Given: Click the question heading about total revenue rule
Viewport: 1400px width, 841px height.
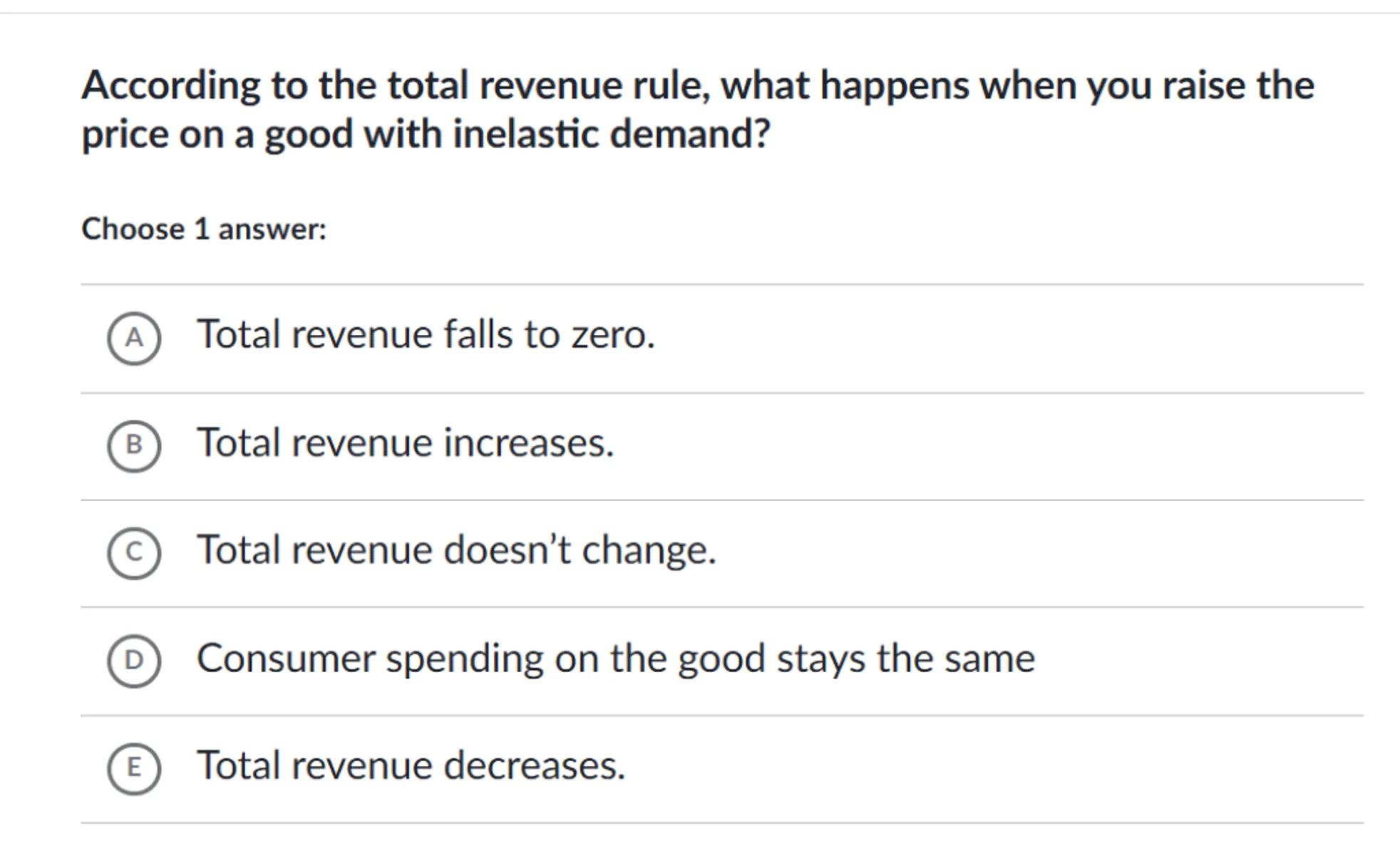Looking at the screenshot, I should pyautogui.click(x=697, y=109).
